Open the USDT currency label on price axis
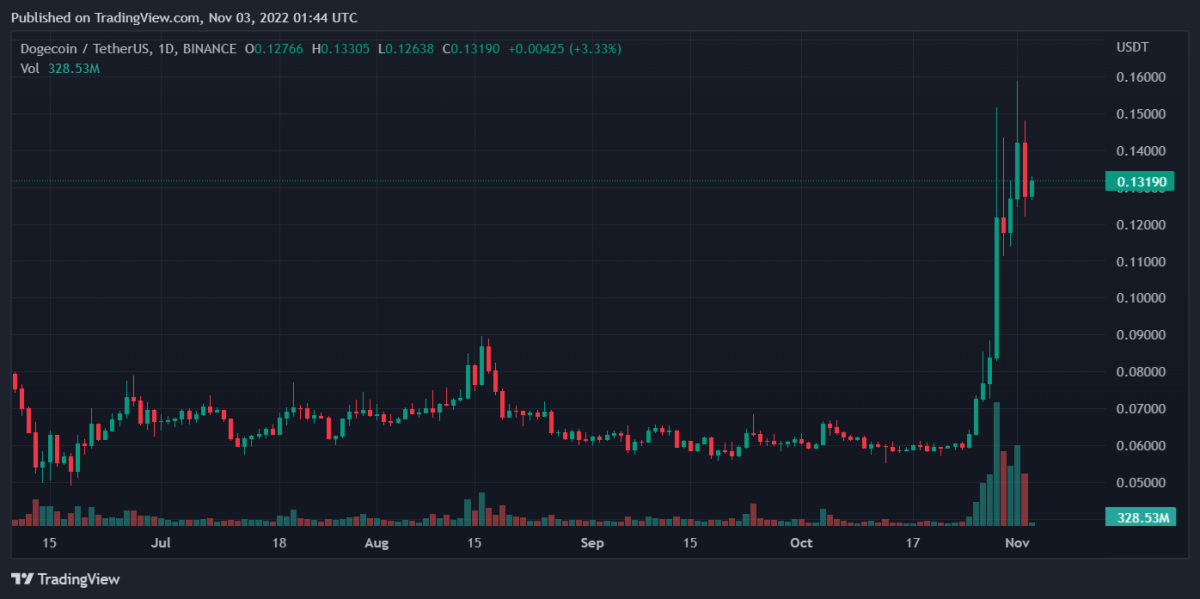Viewport: 1200px width, 599px height. pos(1133,48)
